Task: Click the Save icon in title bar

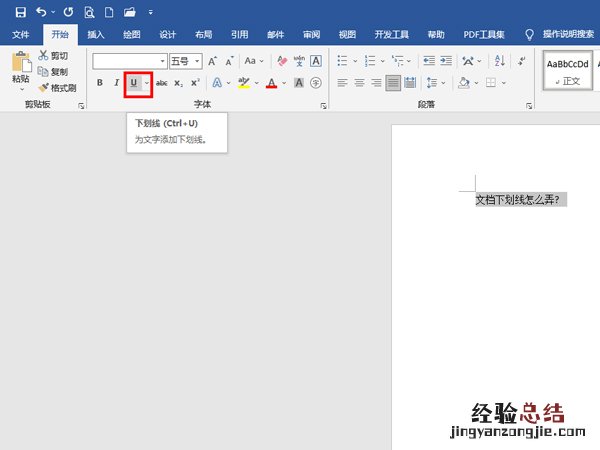Action: (x=20, y=13)
